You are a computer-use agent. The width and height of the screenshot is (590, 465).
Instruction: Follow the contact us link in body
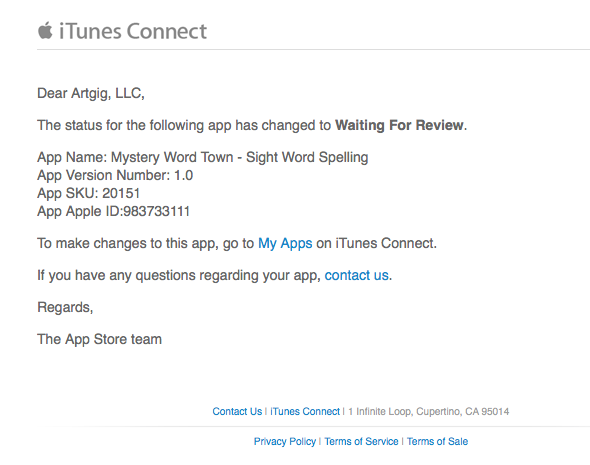pos(356,275)
